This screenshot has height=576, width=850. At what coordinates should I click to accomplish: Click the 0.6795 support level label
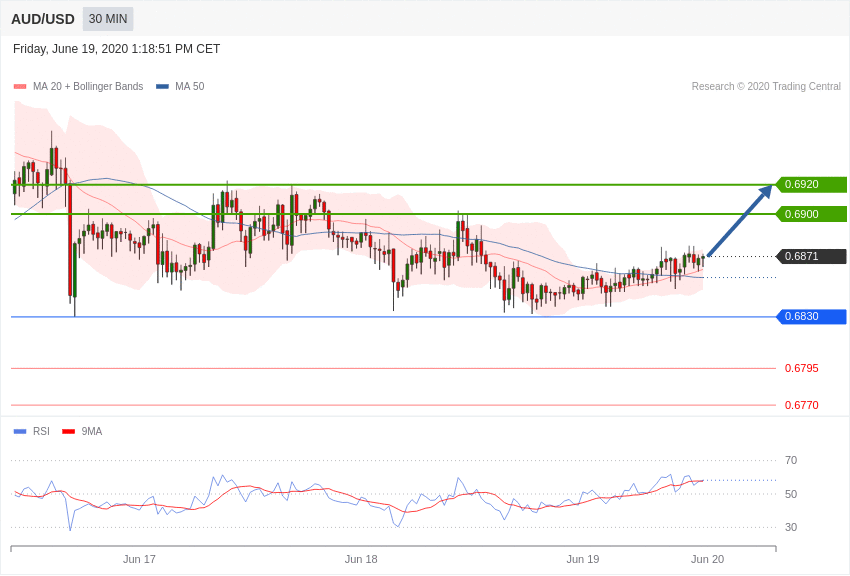[802, 368]
